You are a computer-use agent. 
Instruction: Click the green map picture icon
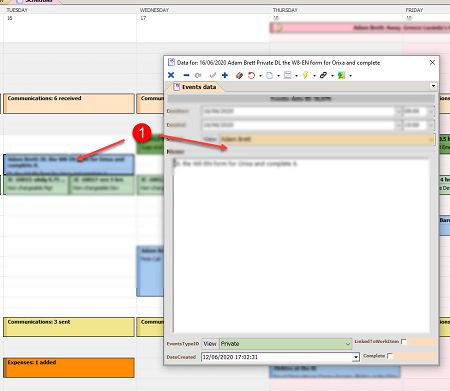click(x=341, y=75)
